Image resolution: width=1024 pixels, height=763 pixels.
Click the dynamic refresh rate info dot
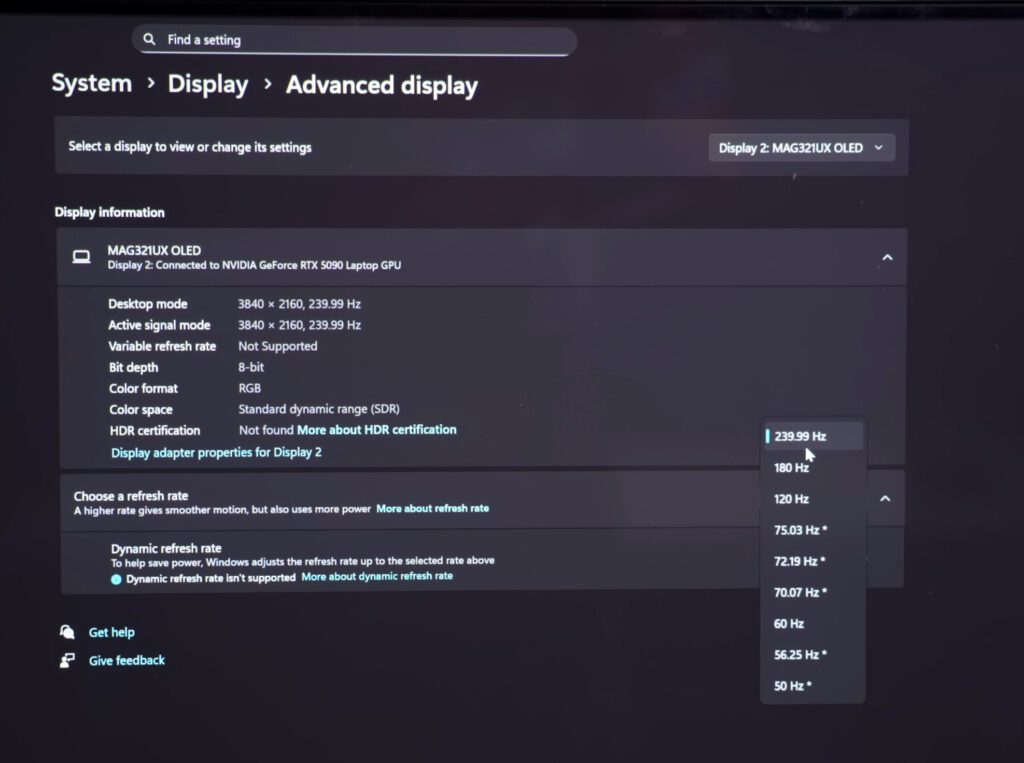(x=116, y=578)
